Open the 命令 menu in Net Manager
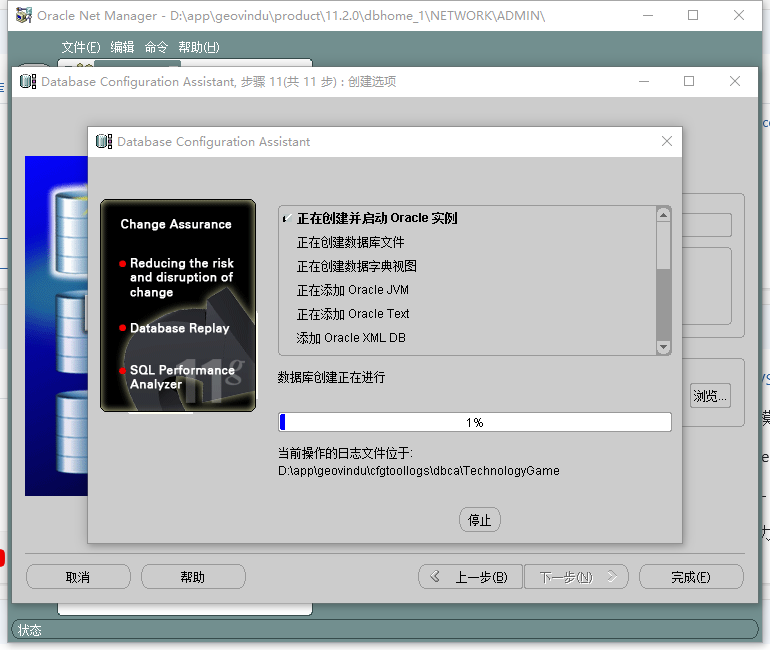 coord(156,47)
